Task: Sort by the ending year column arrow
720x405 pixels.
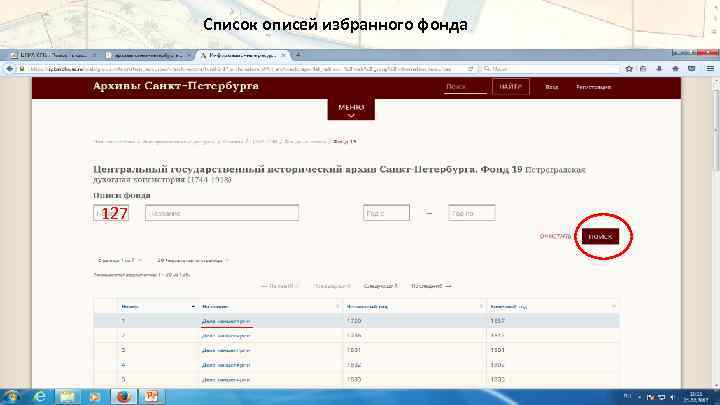Action: tap(614, 307)
